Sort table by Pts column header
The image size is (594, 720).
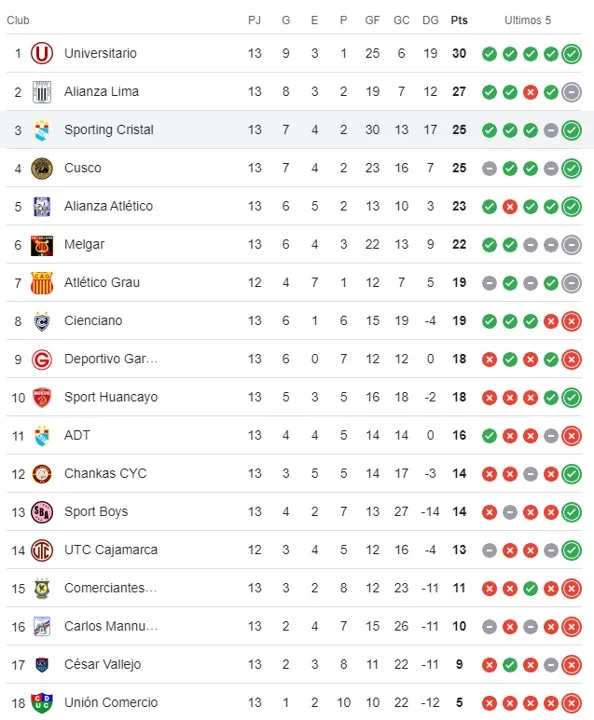coord(459,20)
